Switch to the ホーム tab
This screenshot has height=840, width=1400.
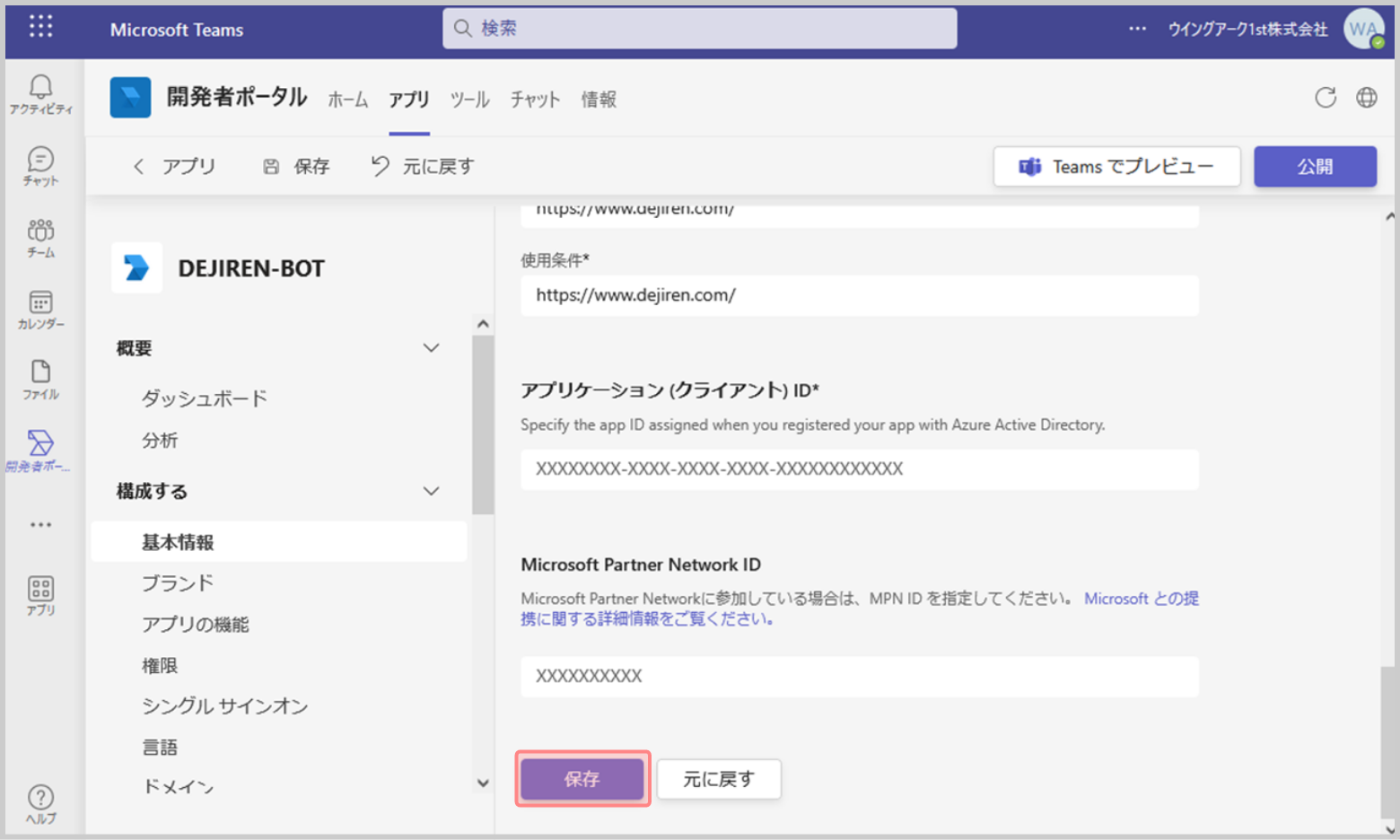[x=347, y=100]
